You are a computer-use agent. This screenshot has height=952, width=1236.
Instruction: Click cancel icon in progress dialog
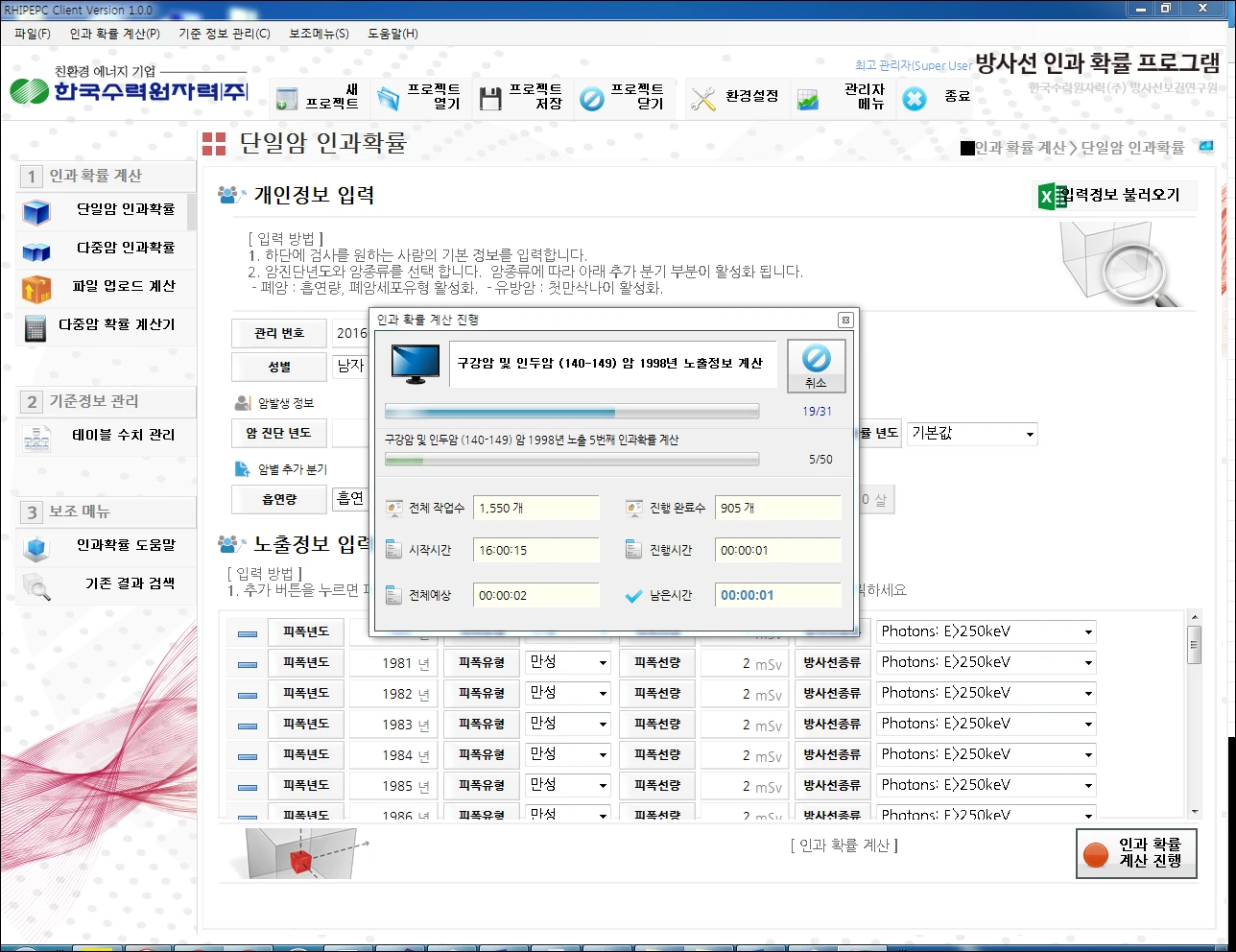coord(816,358)
